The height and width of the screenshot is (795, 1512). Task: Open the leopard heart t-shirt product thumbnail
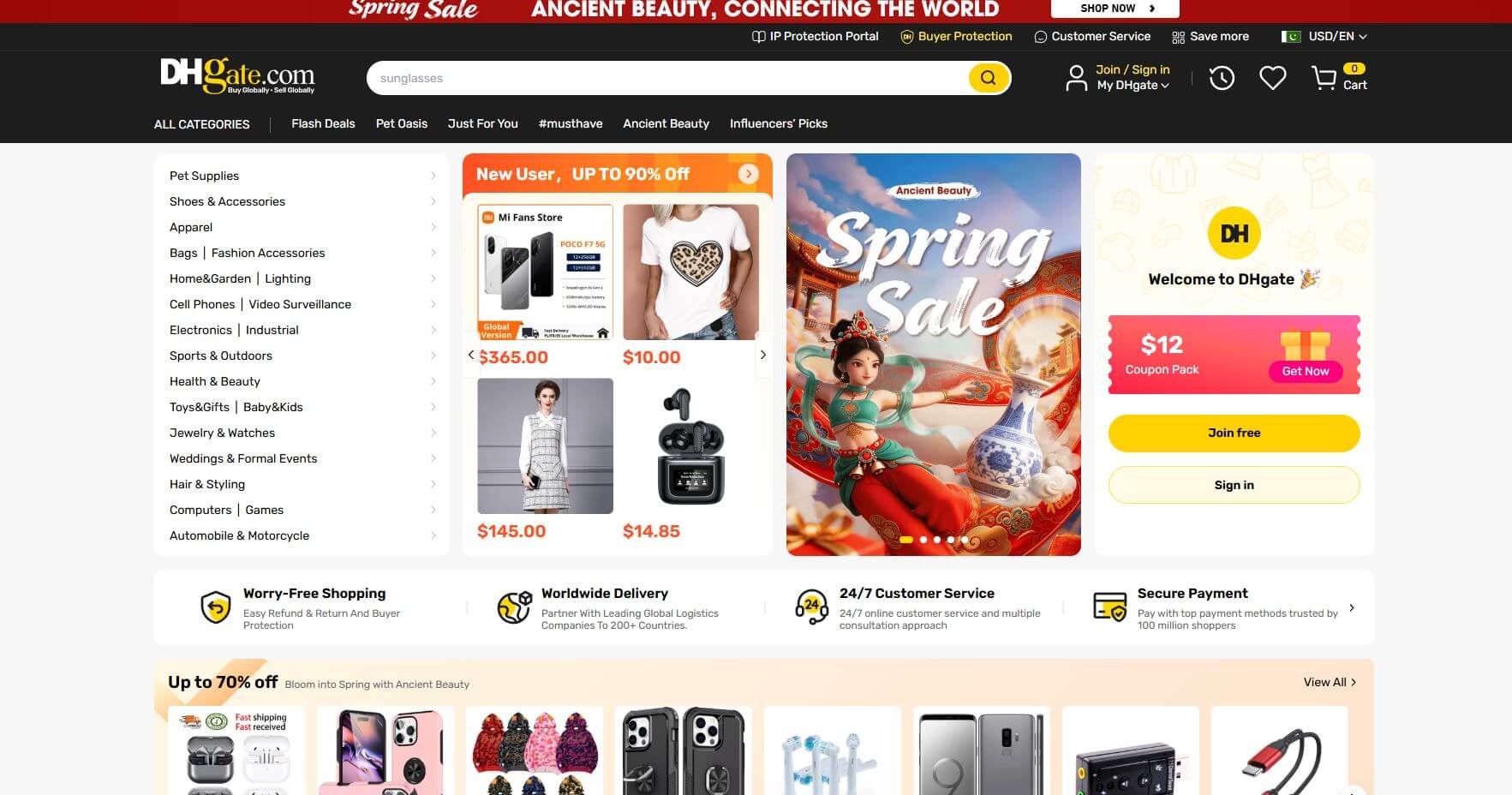(x=690, y=272)
